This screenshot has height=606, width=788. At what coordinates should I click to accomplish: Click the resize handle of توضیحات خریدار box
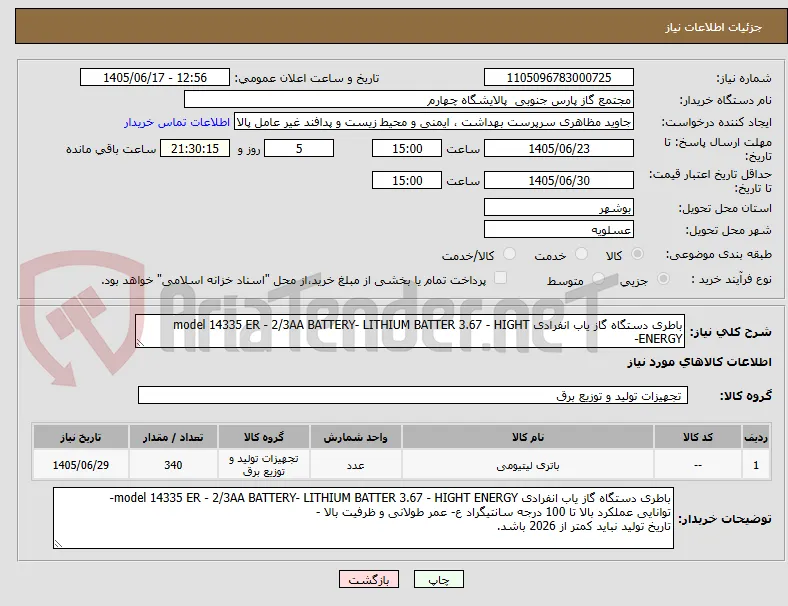coord(58,543)
